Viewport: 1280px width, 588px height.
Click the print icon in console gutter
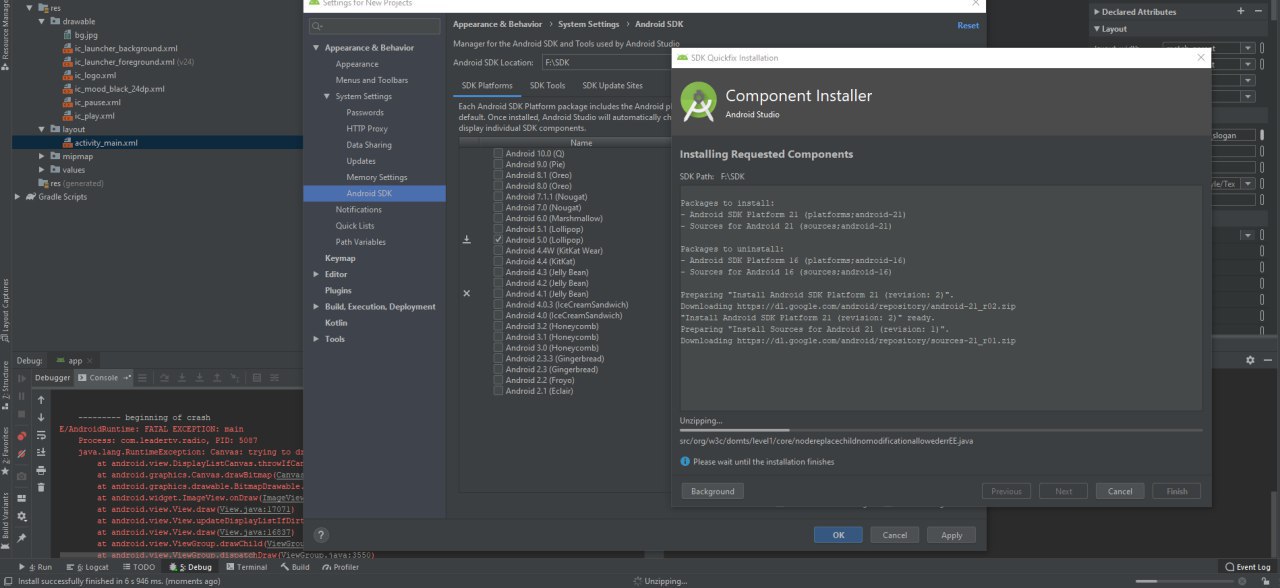(41, 470)
